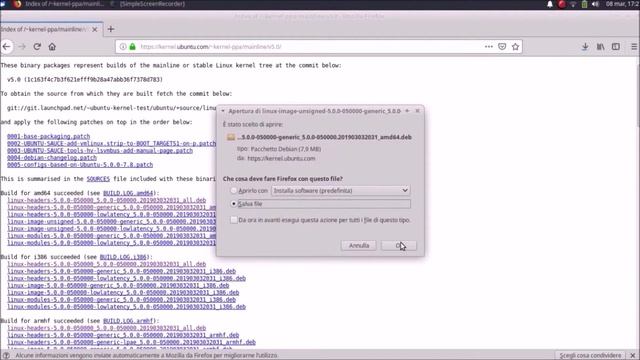Viewport: 640px width, 360px height.
Task: Click the notification bell in system tray
Action: pyautogui.click(x=550, y=4)
